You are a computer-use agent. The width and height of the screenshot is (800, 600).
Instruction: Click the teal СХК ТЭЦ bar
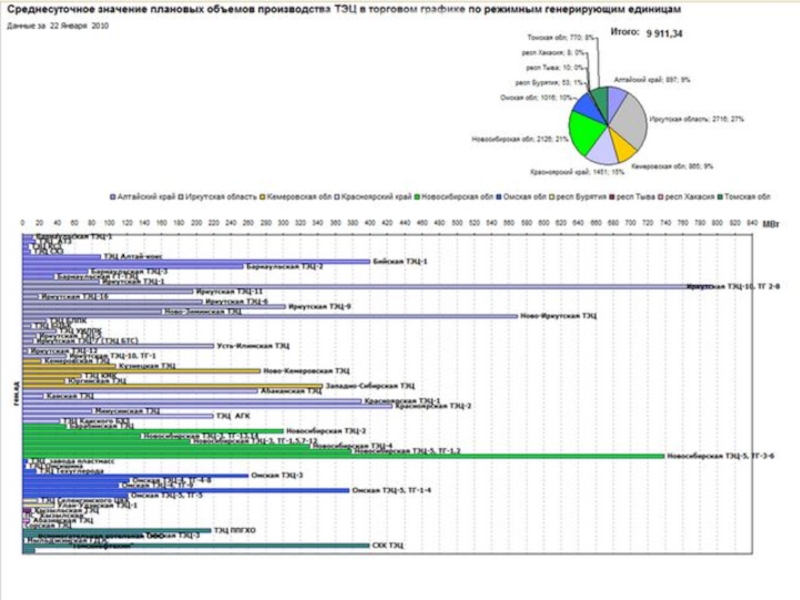click(x=196, y=546)
